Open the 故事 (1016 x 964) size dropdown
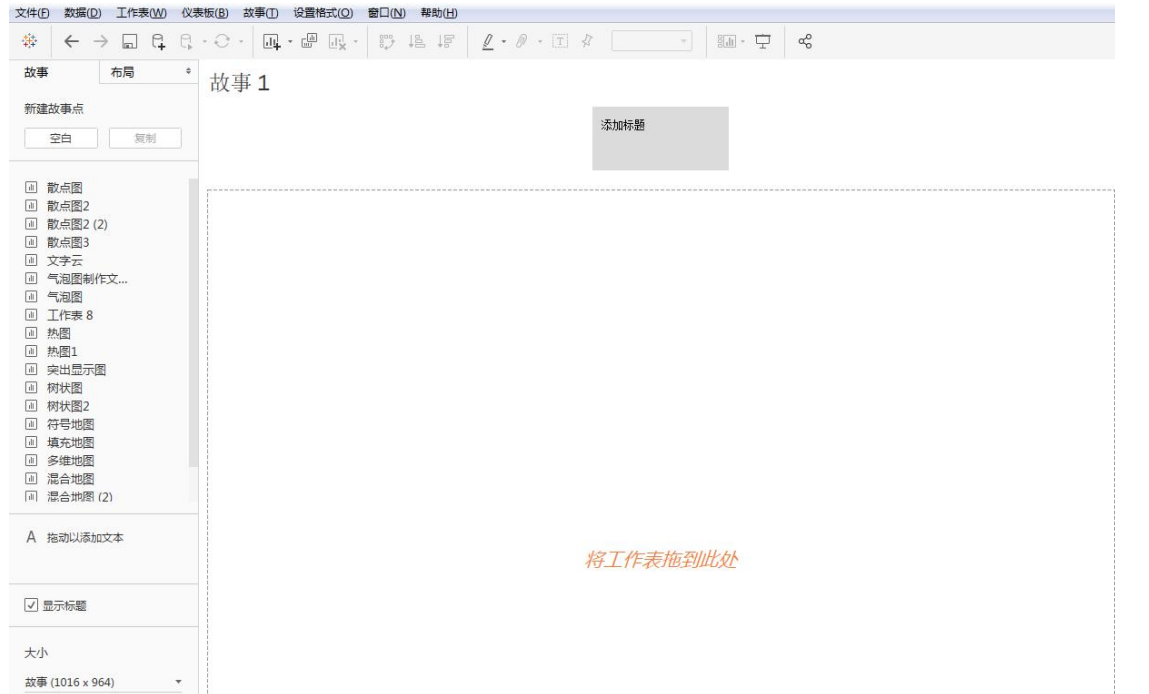 pyautogui.click(x=103, y=682)
